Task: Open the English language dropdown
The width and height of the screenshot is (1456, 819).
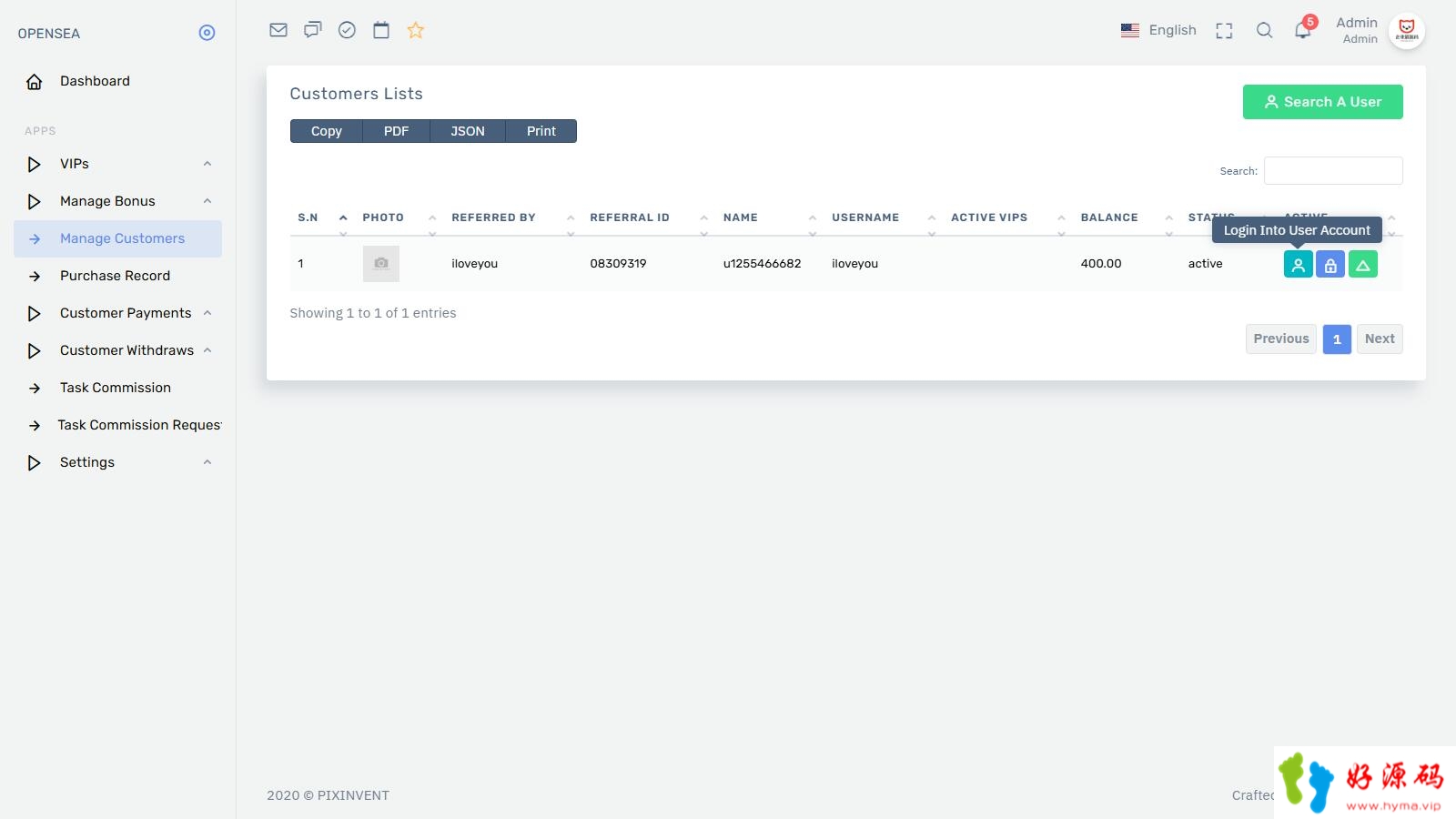Action: (x=1158, y=30)
